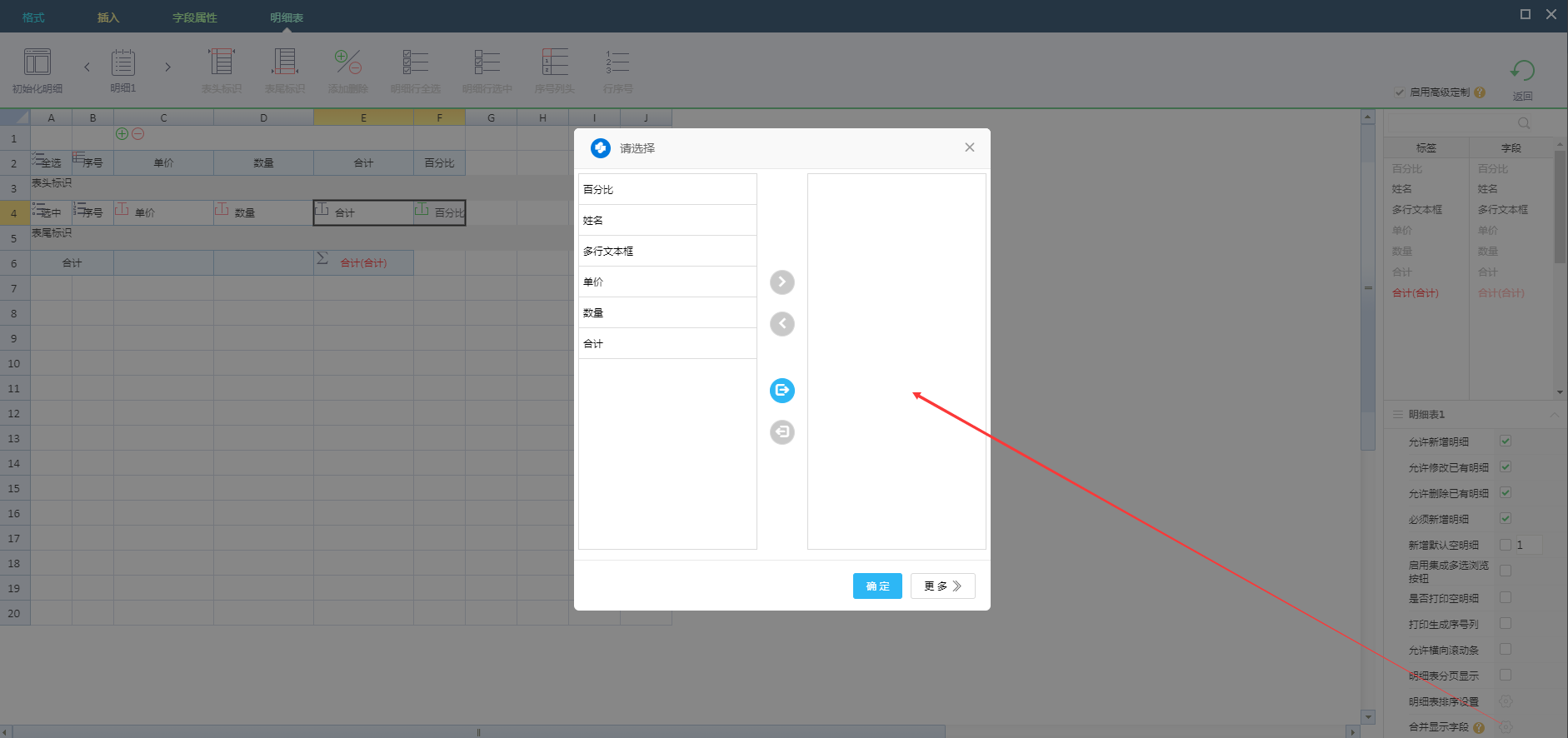
Task: Switch to the 字段属性 tab
Action: [194, 17]
